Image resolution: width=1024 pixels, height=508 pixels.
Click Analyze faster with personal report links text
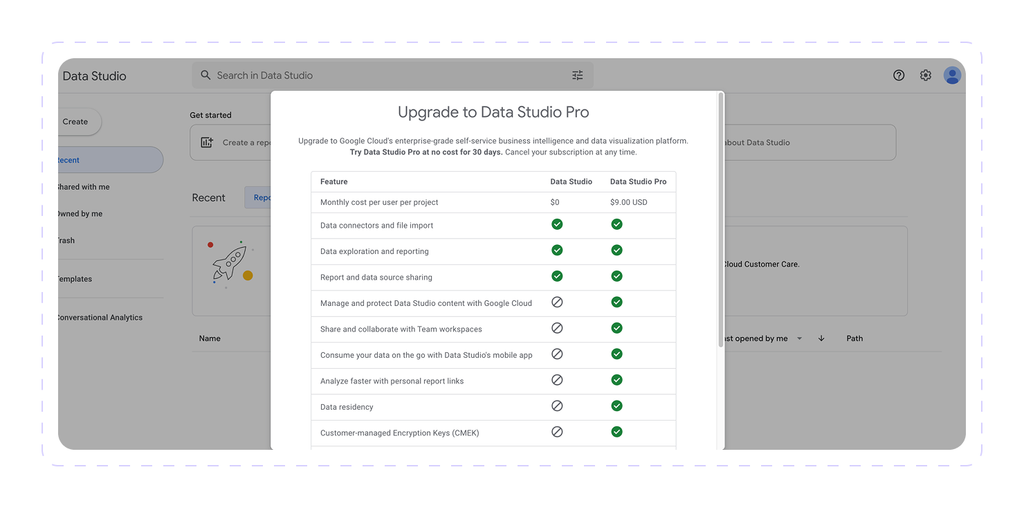tap(392, 381)
